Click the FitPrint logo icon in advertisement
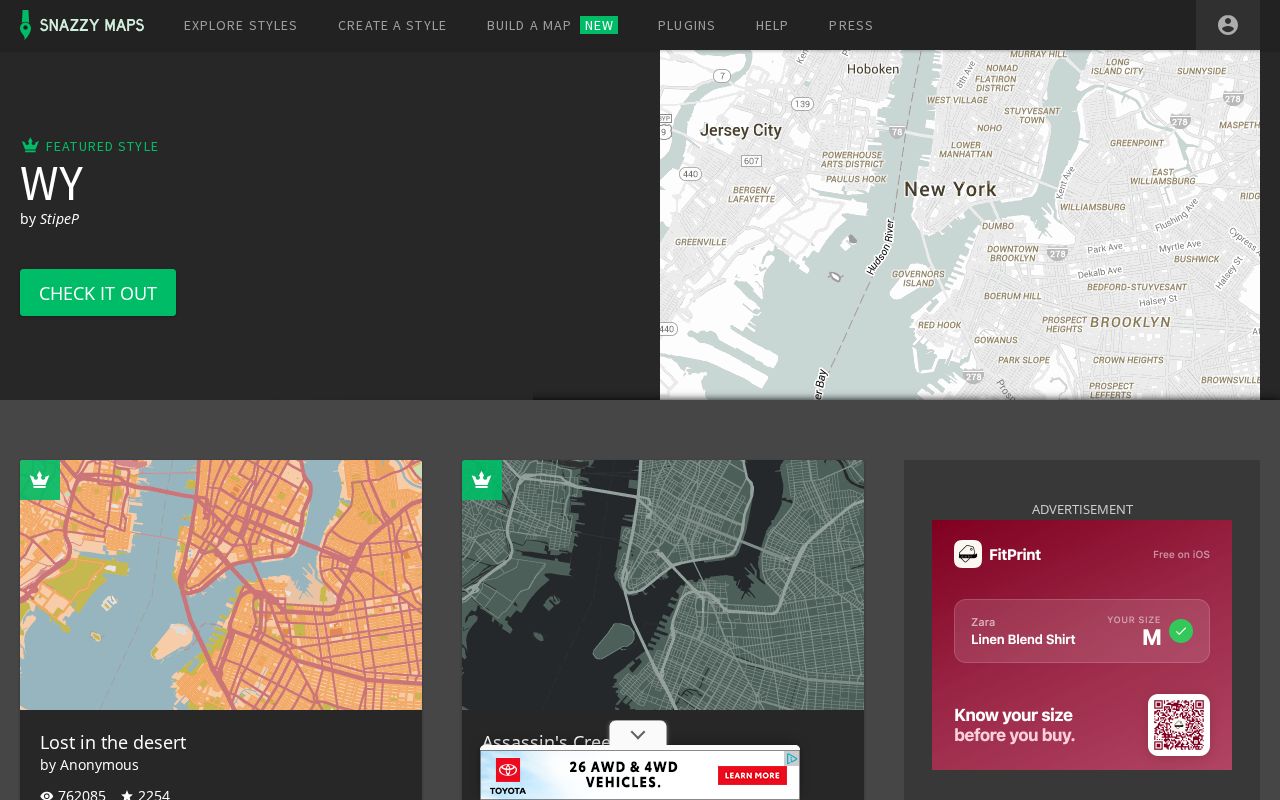The image size is (1280, 800). click(968, 554)
